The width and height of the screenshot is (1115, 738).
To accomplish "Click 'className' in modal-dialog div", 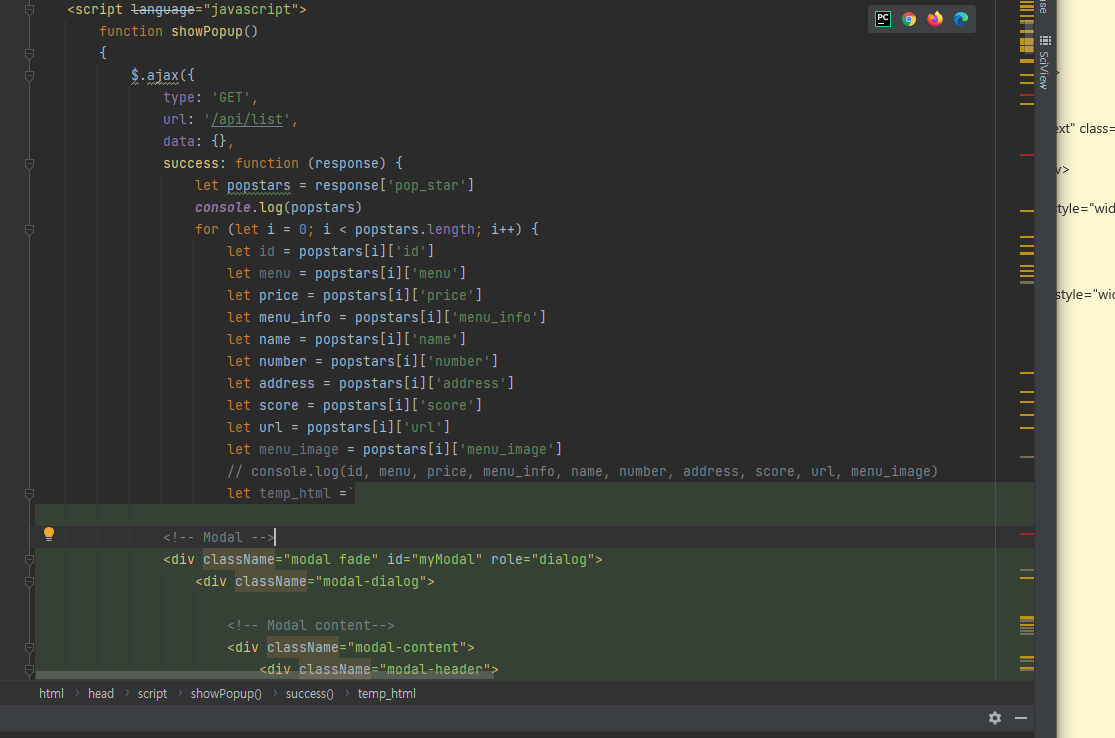I will [x=271, y=582].
